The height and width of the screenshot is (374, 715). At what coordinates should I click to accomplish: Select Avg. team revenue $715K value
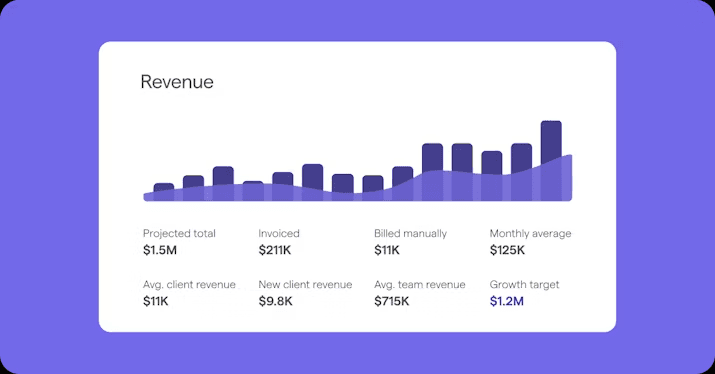point(391,301)
